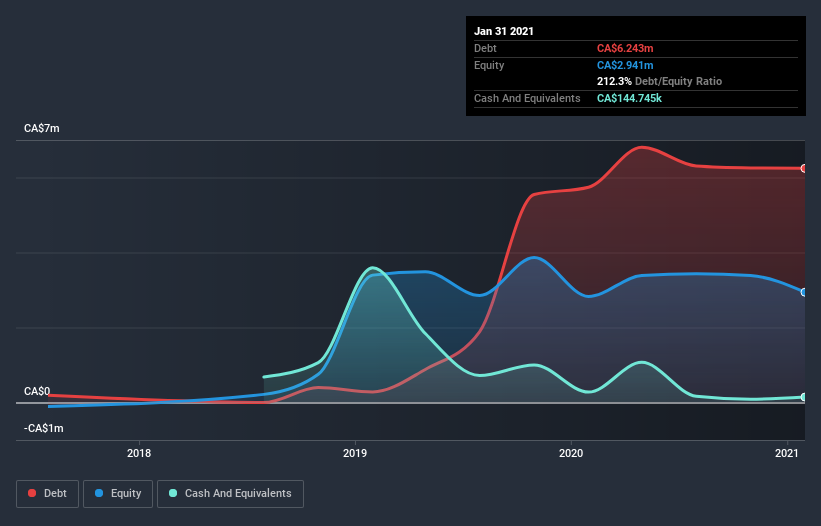821x526 pixels.
Task: Click the 2018 x-axis label
Action: pyautogui.click(x=139, y=453)
